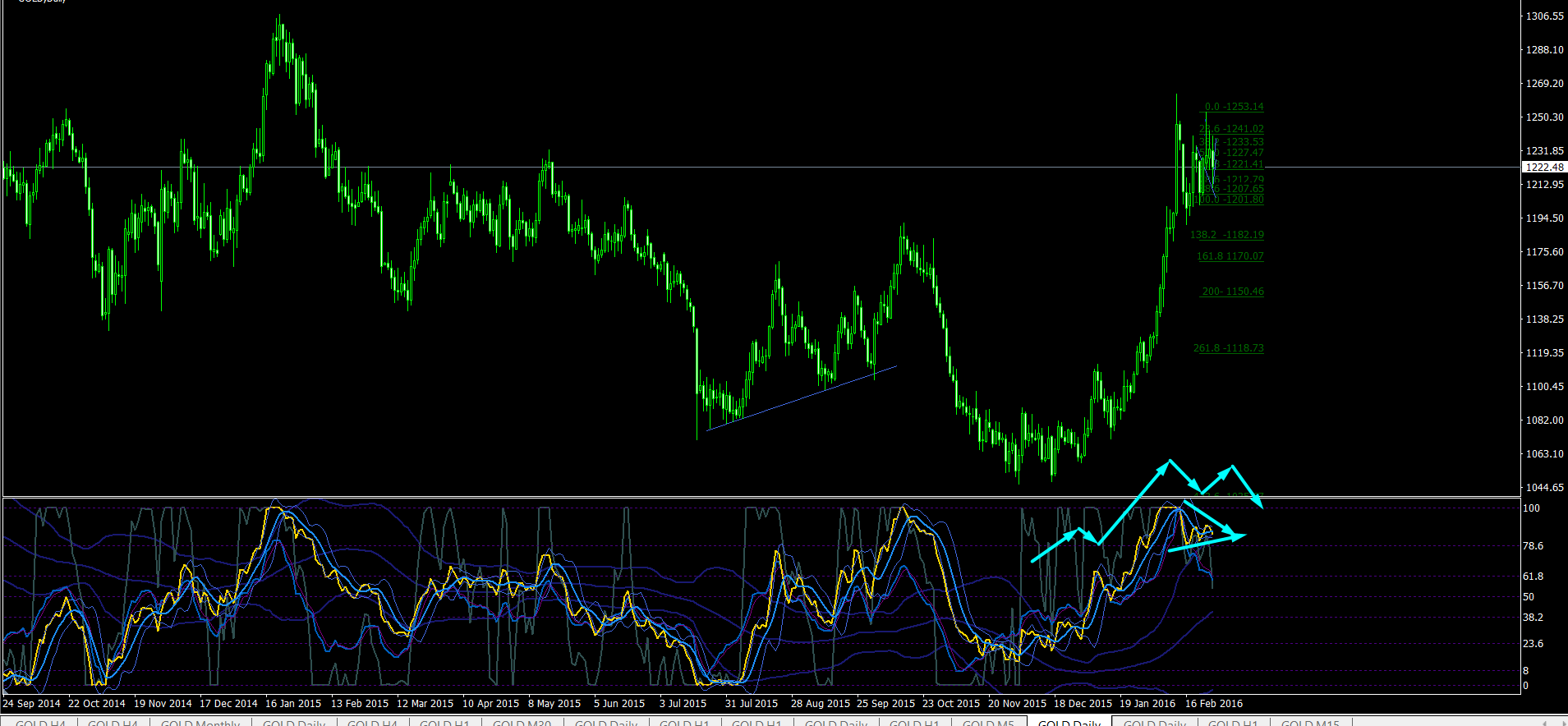Click the indicator scale value 23.6
The width and height of the screenshot is (1568, 726).
(x=1533, y=644)
